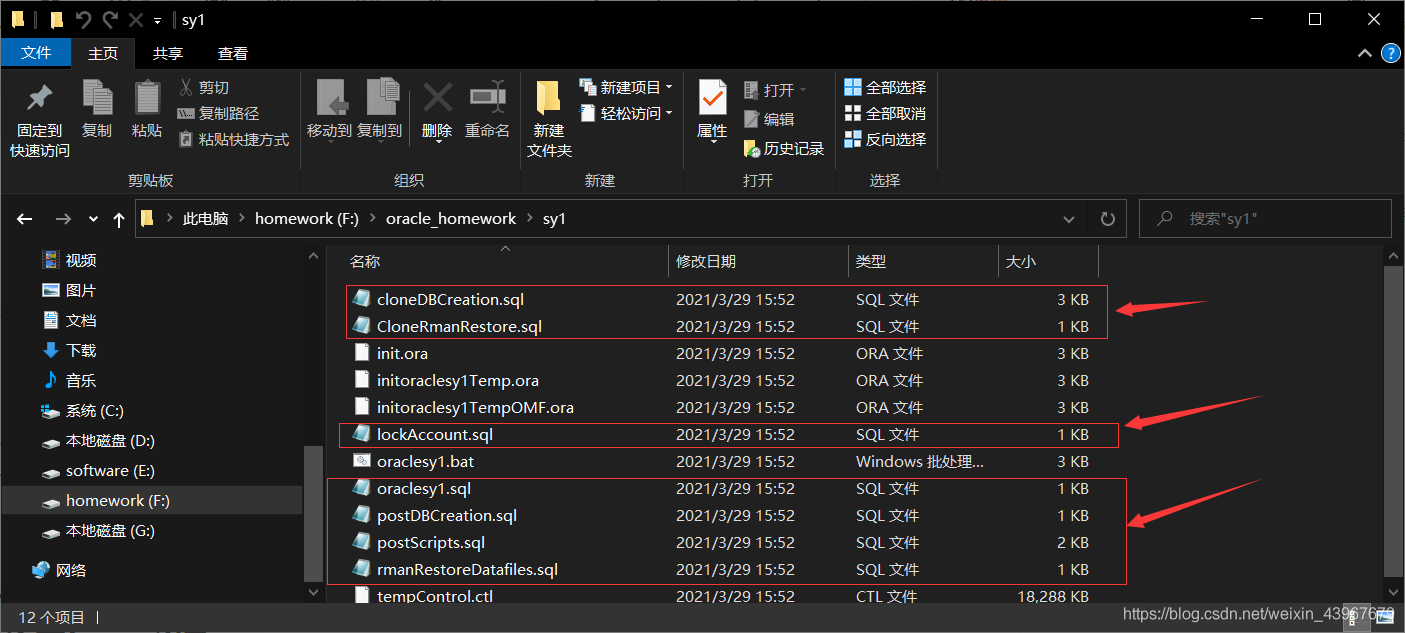This screenshot has width=1405, height=633.
Task: Switch to the Share (共享) tab
Action: (168, 53)
